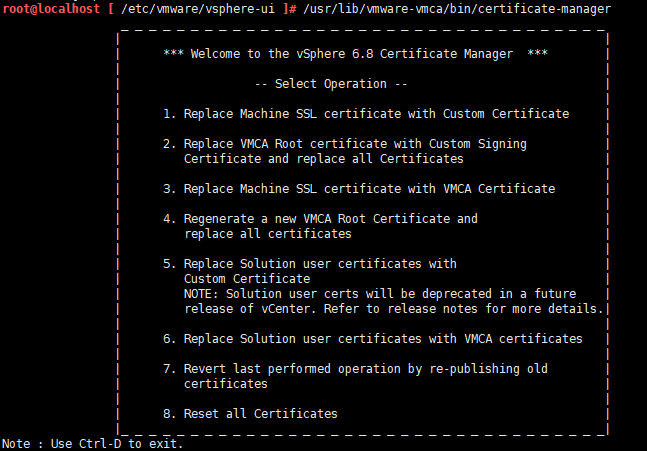Pick option 6 Solution user certificates with VMCA

pos(372,339)
